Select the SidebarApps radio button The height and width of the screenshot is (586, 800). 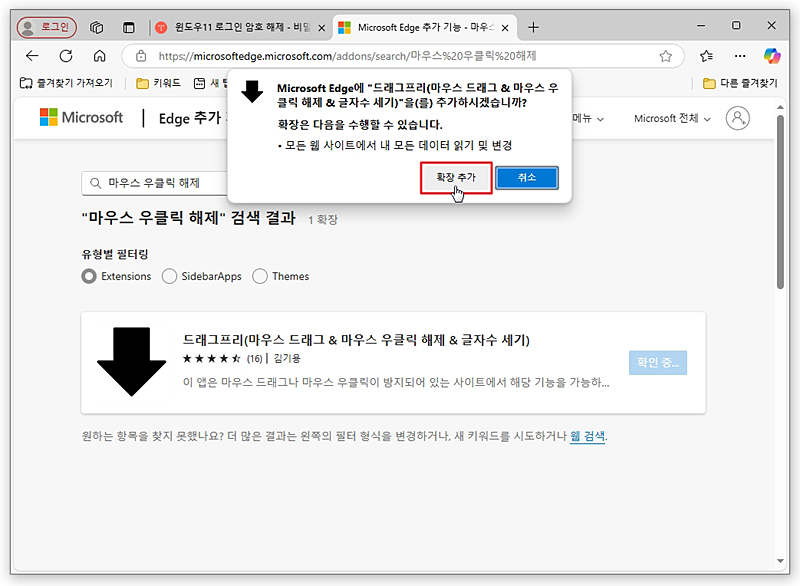click(169, 276)
